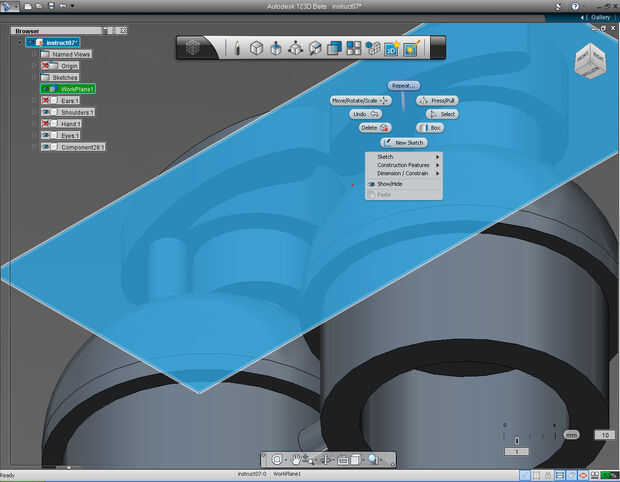Open the Materials paint toolbar icon

[x=411, y=49]
